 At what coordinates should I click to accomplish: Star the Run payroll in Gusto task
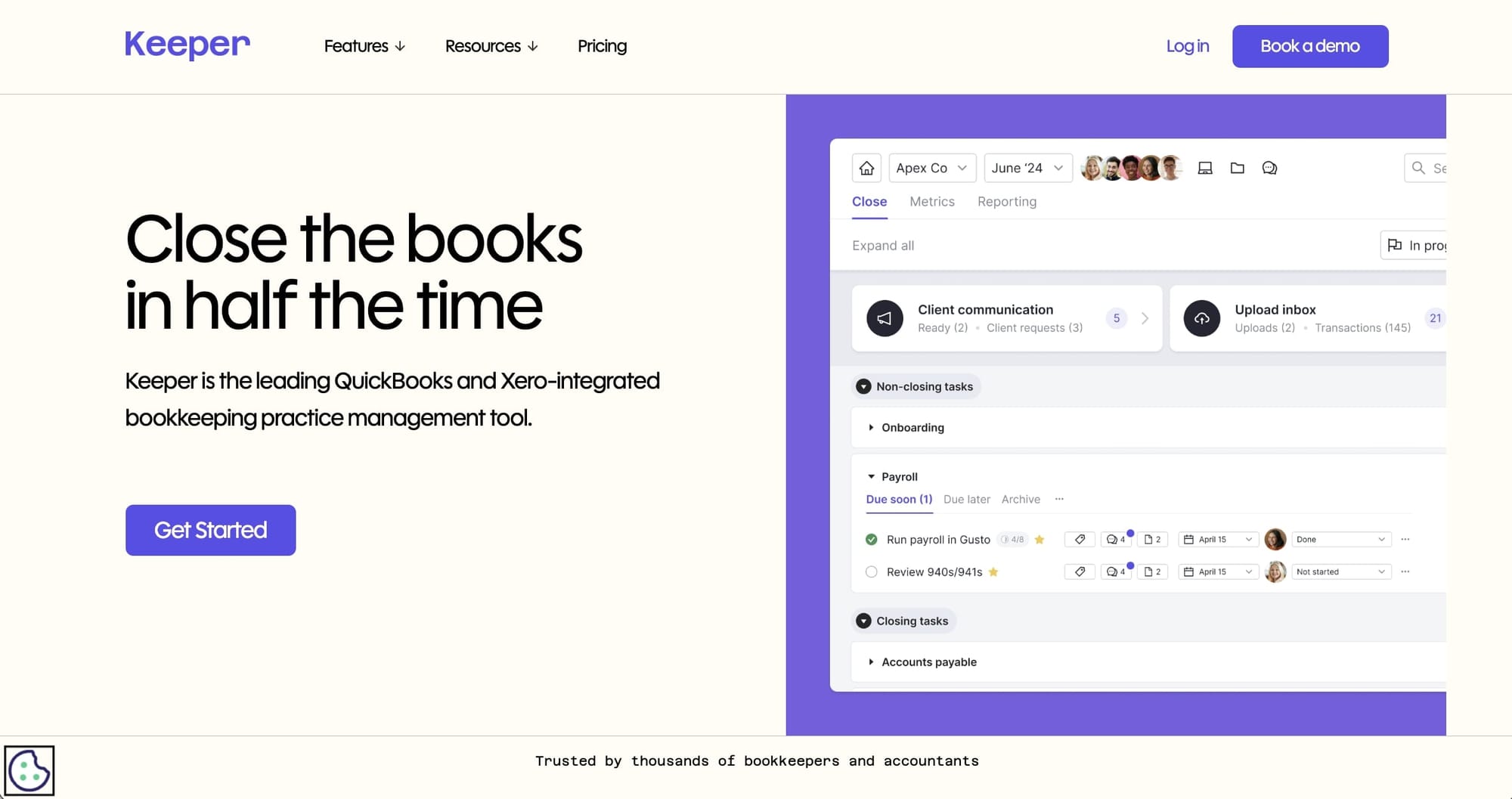click(1039, 539)
